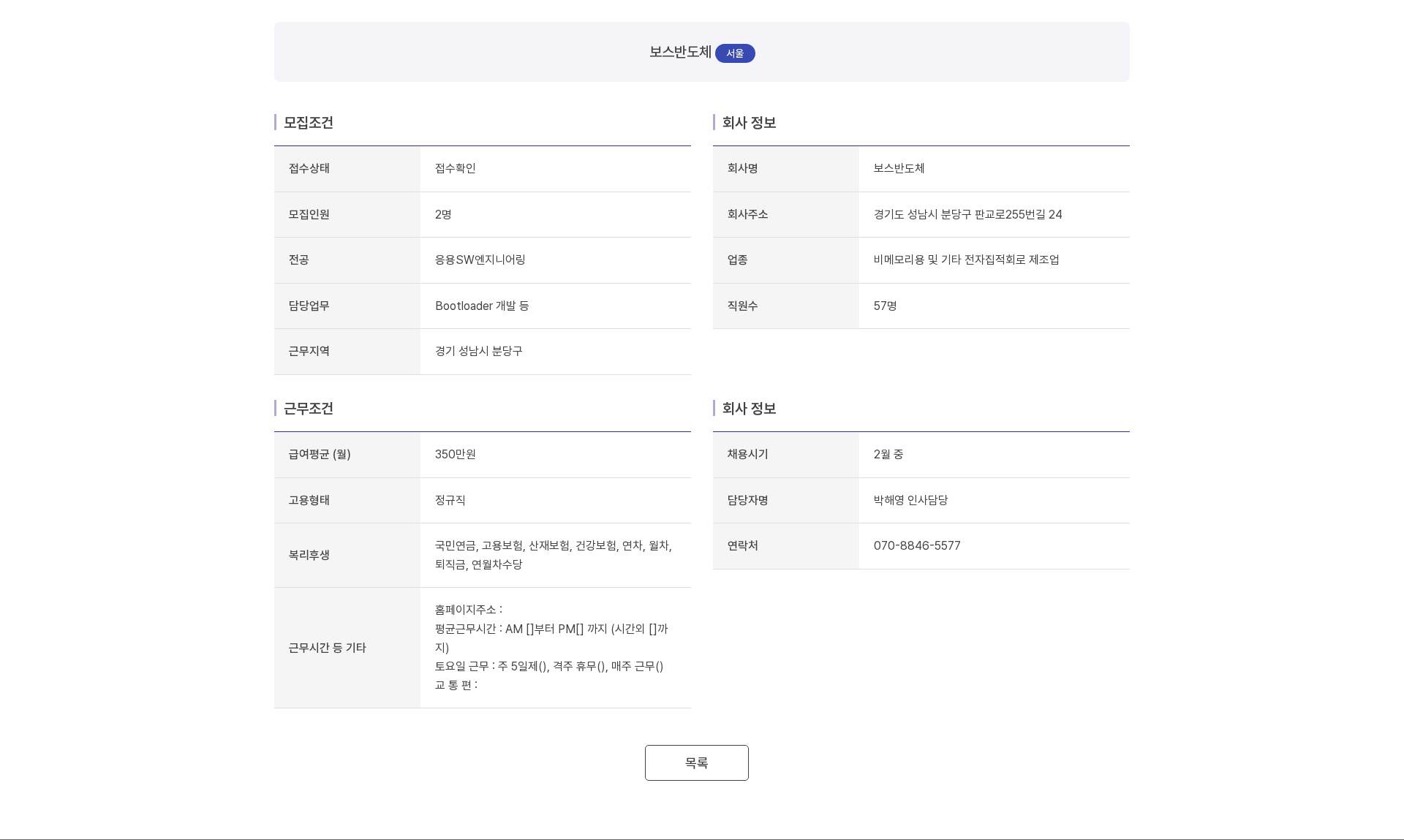Click the 근무지역 label cell
The height and width of the screenshot is (840, 1404).
347,352
